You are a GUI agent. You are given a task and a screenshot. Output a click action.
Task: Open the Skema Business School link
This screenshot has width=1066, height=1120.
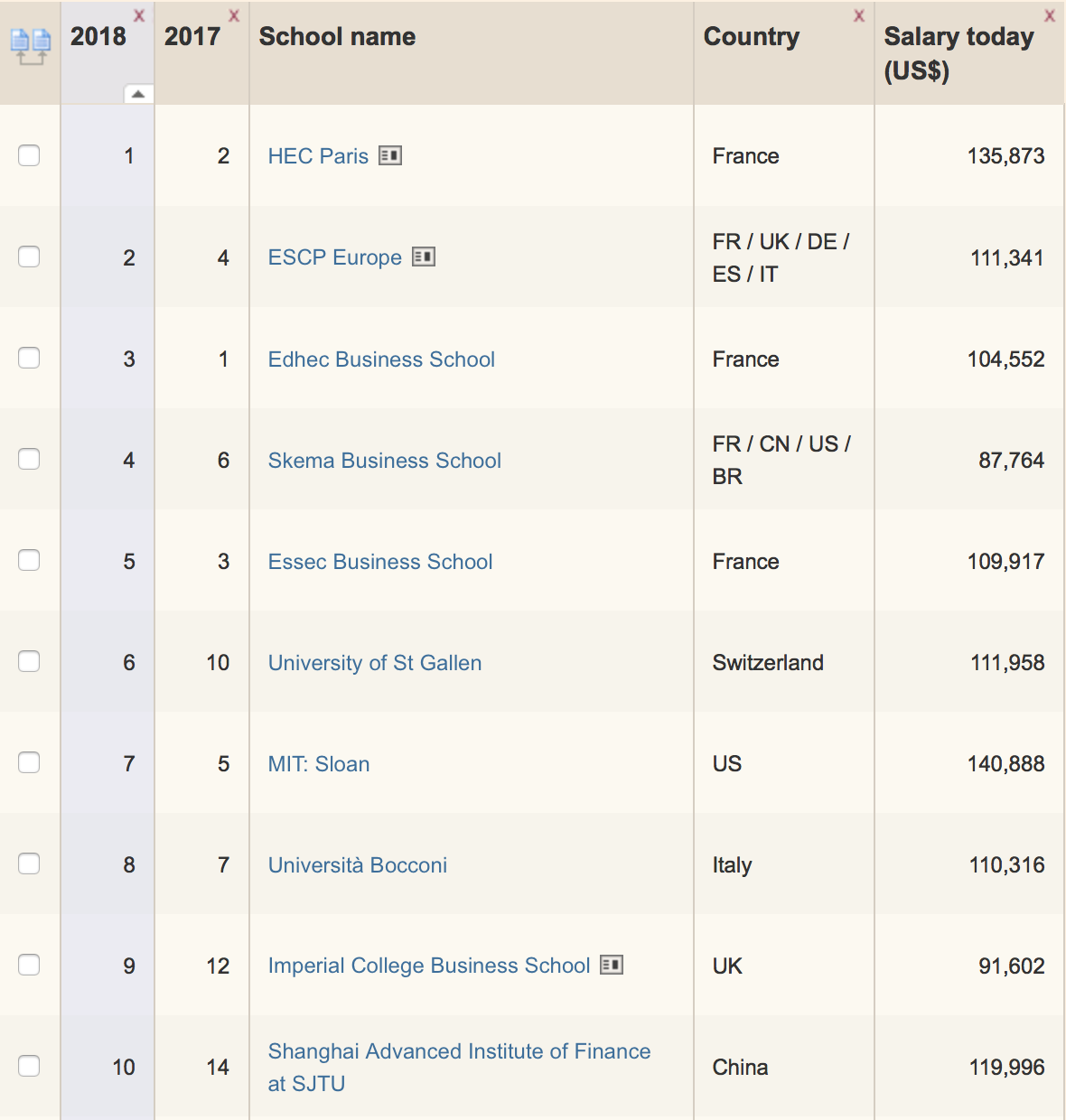tap(385, 460)
